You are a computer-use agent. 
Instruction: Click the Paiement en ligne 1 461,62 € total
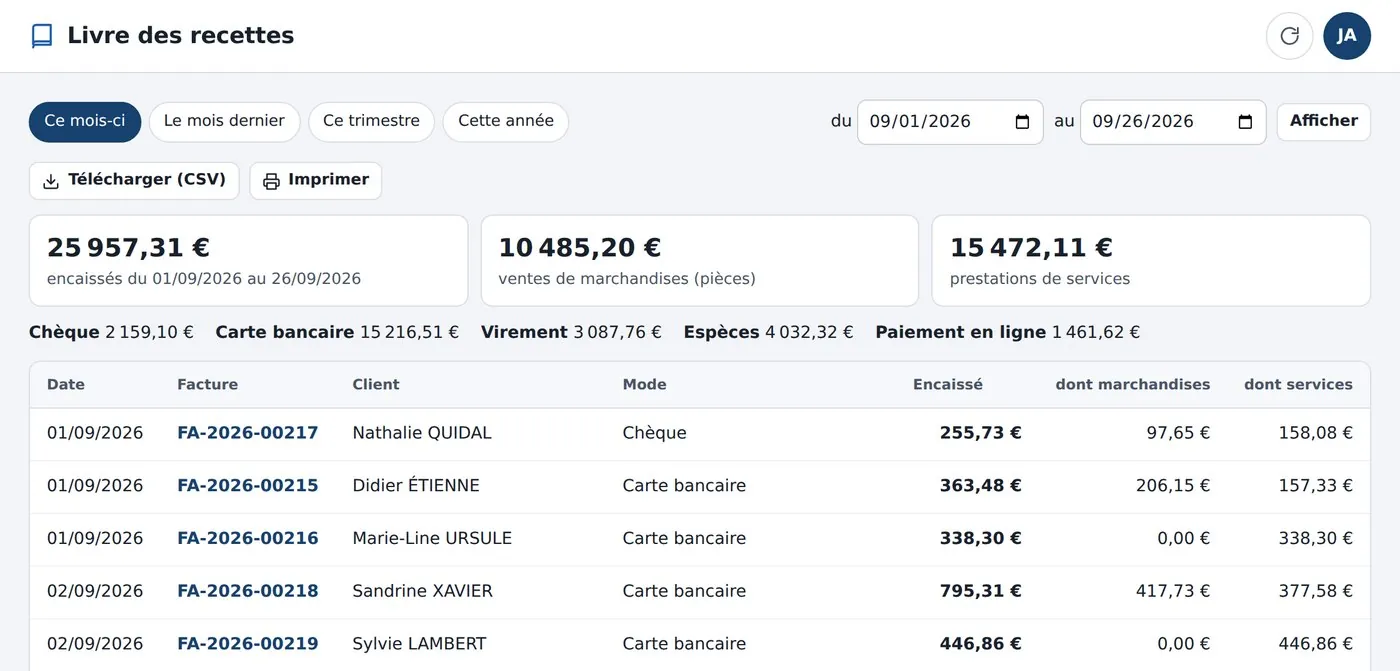[1007, 332]
